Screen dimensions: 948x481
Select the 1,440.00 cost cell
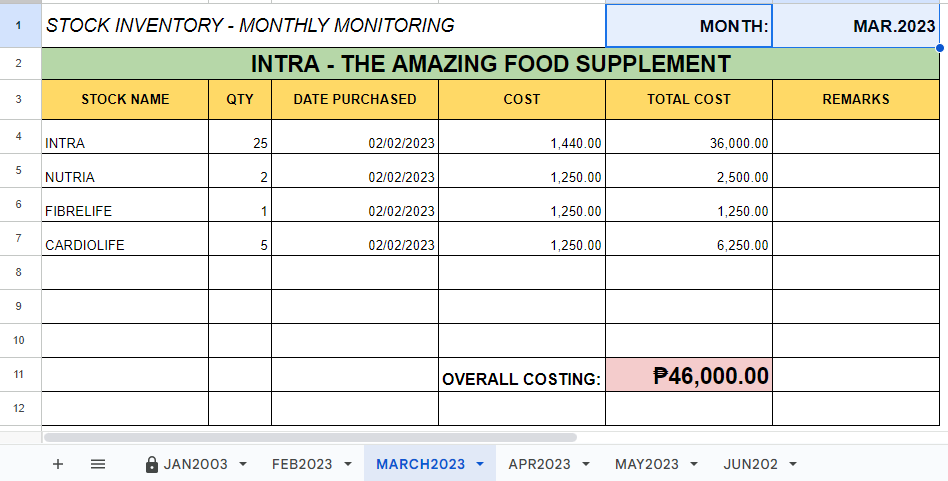tap(522, 137)
